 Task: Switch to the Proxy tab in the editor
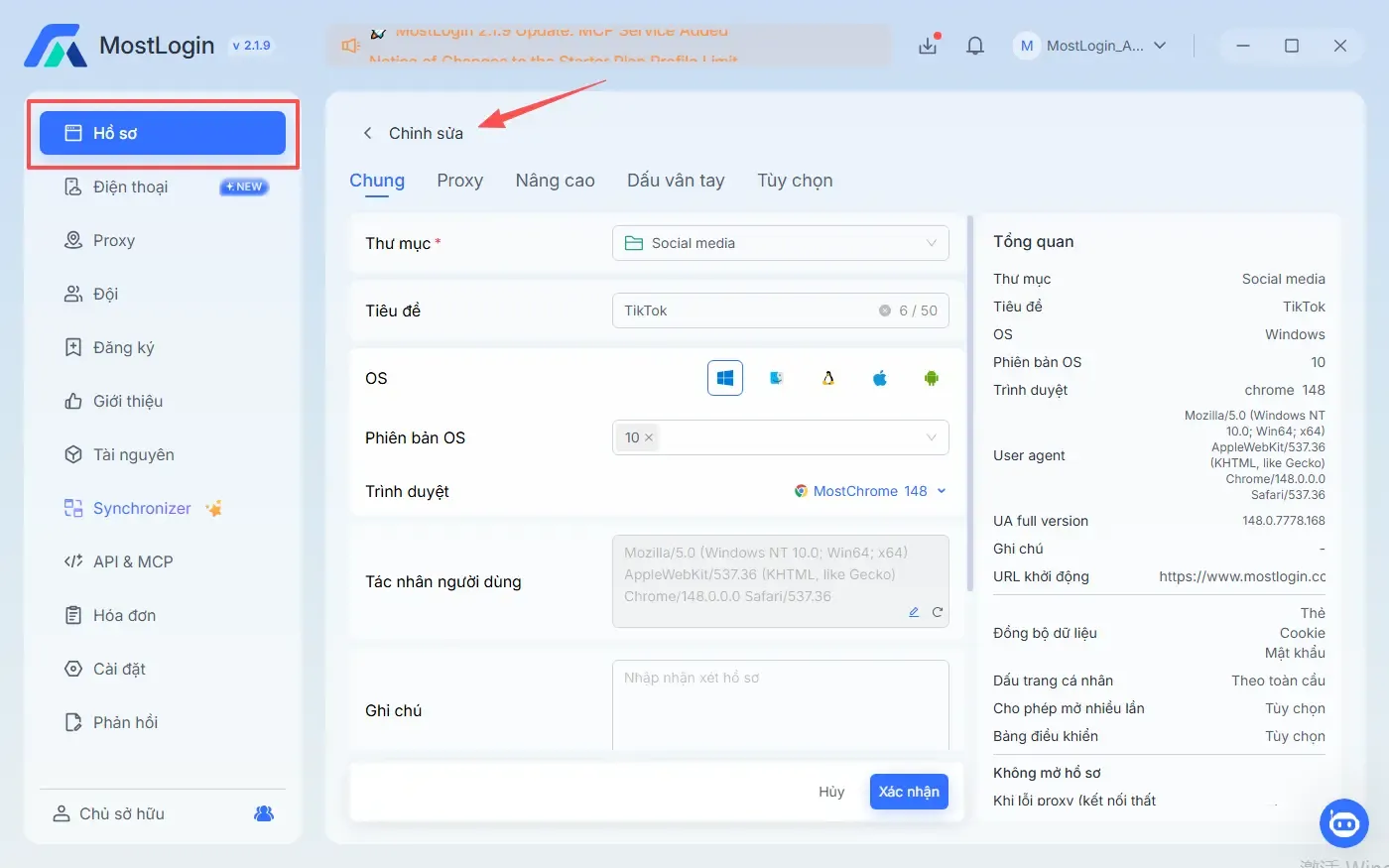(459, 181)
